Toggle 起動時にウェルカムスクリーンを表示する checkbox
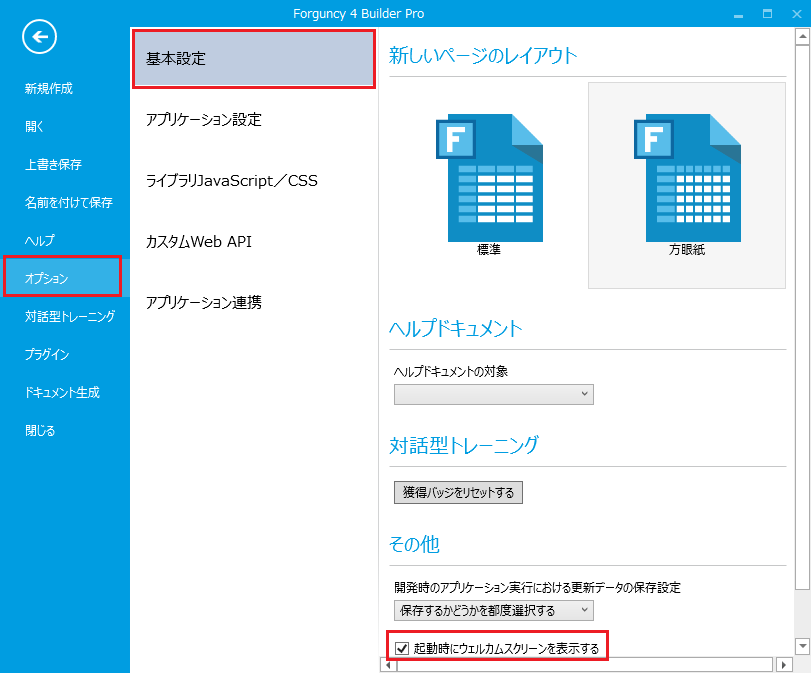 coord(402,648)
